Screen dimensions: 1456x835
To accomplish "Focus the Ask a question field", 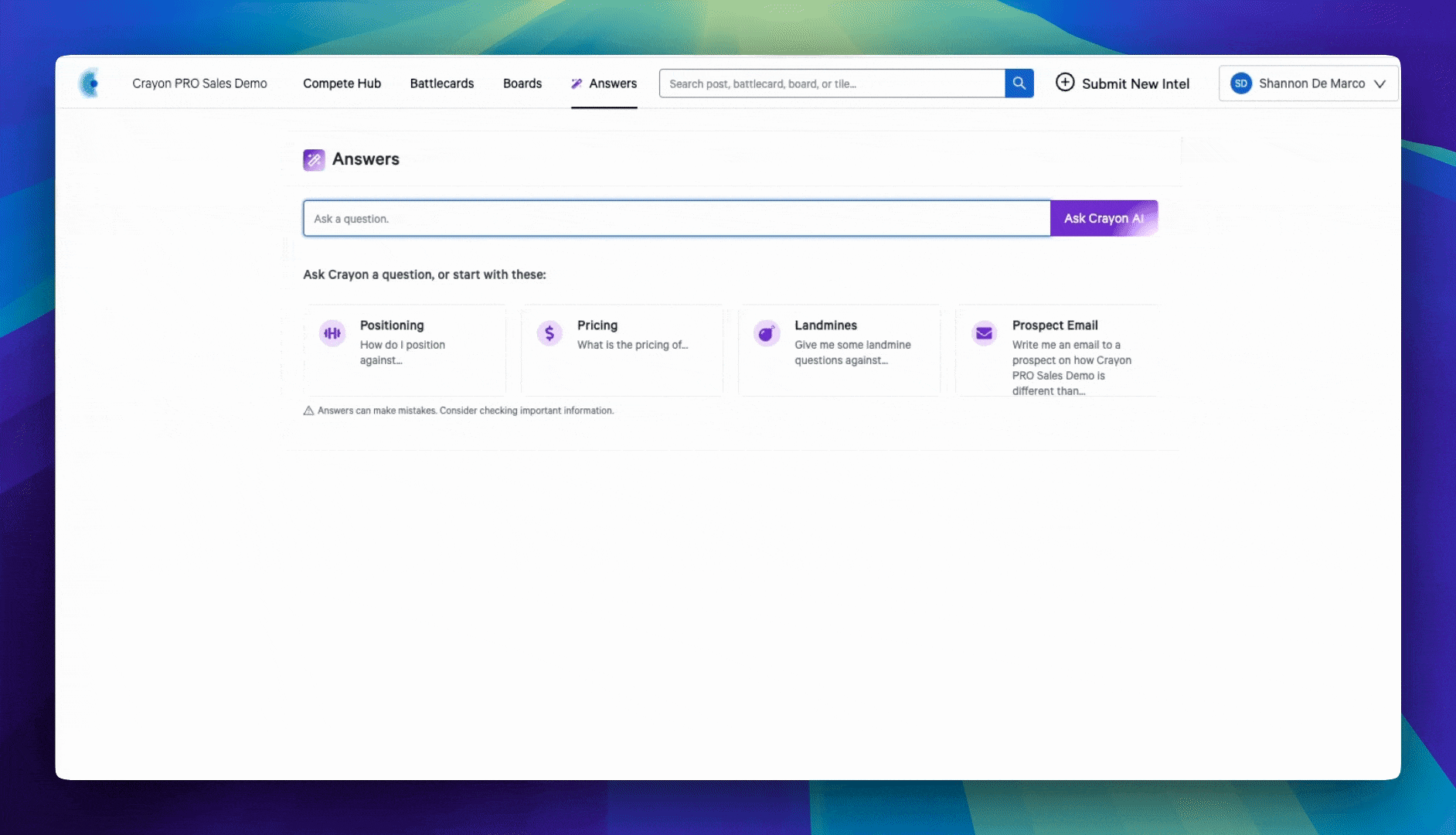I will (x=676, y=219).
